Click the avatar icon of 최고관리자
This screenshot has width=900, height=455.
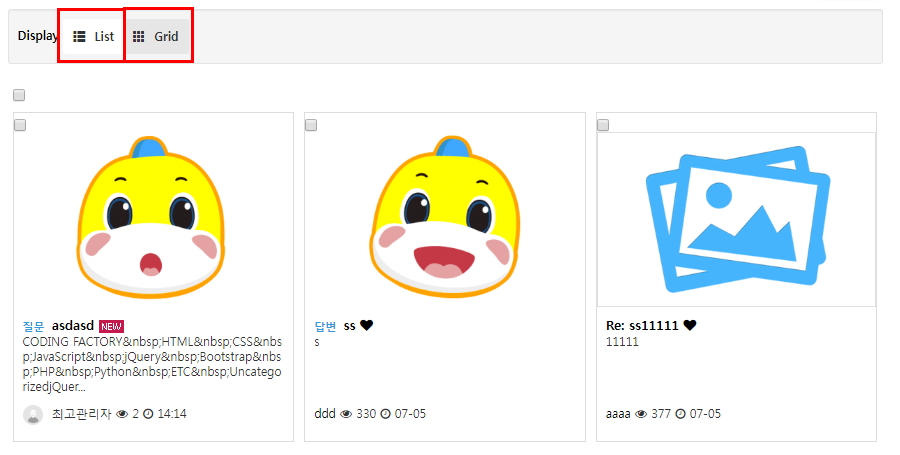(x=33, y=415)
